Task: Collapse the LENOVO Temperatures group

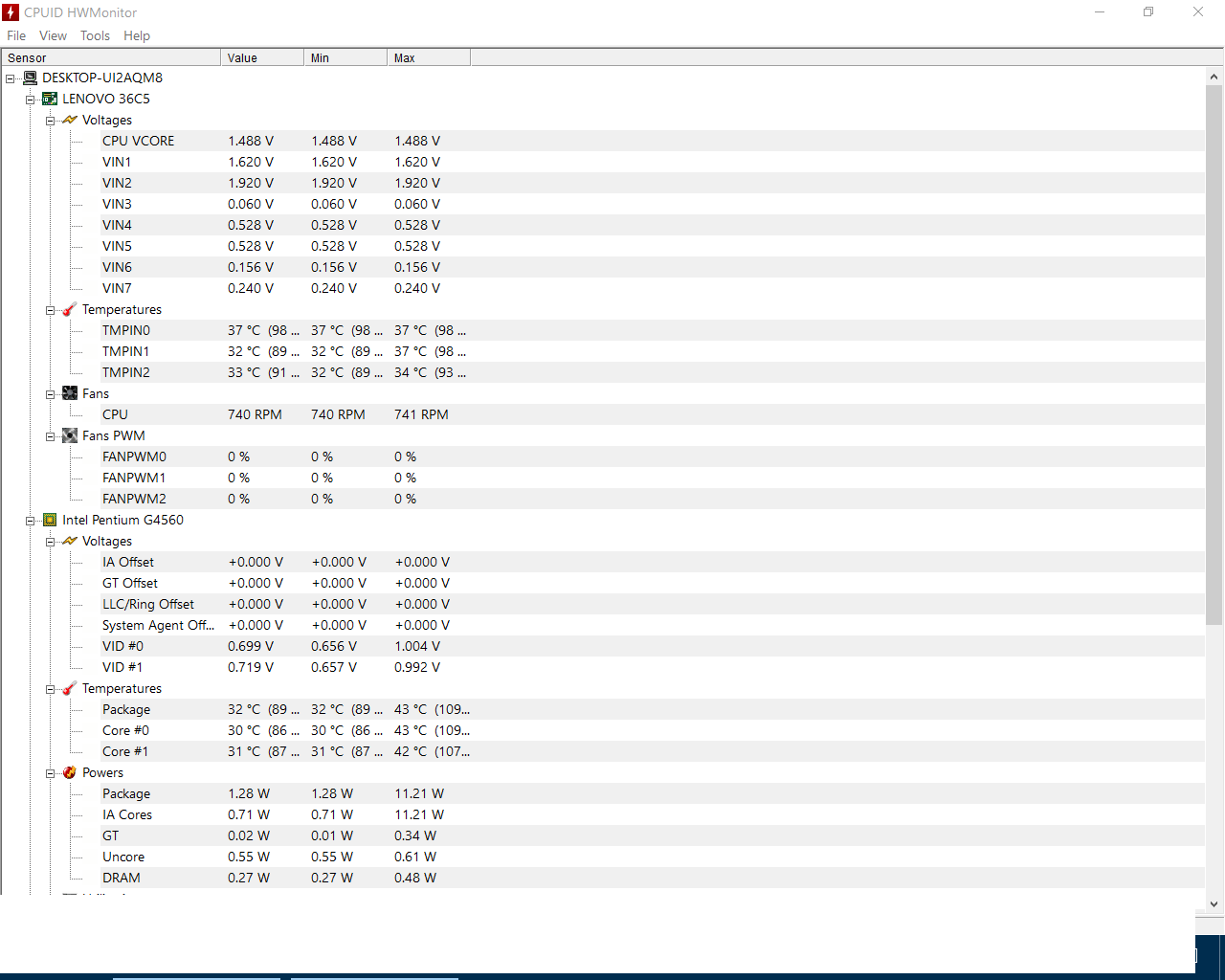Action: pyautogui.click(x=51, y=310)
